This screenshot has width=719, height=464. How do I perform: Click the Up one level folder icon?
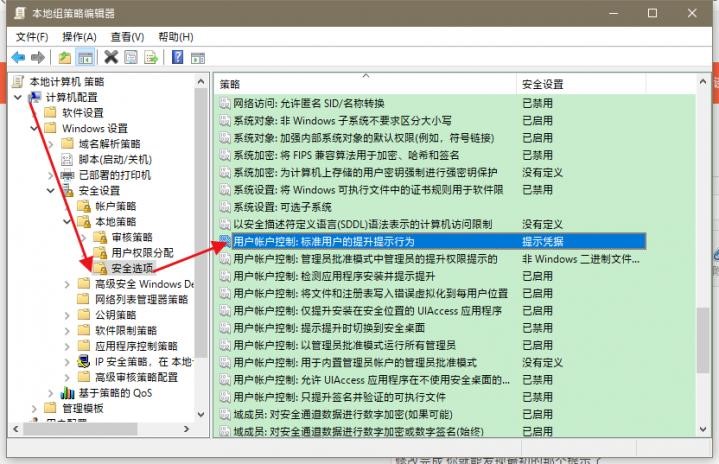(x=65, y=57)
